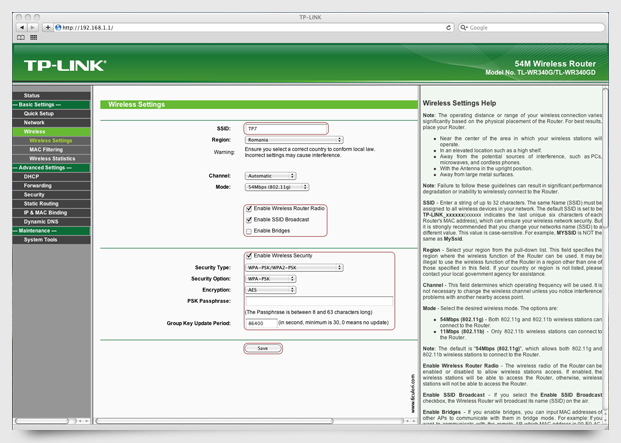
Task: Click the Basic Settings section header
Action: pos(51,105)
